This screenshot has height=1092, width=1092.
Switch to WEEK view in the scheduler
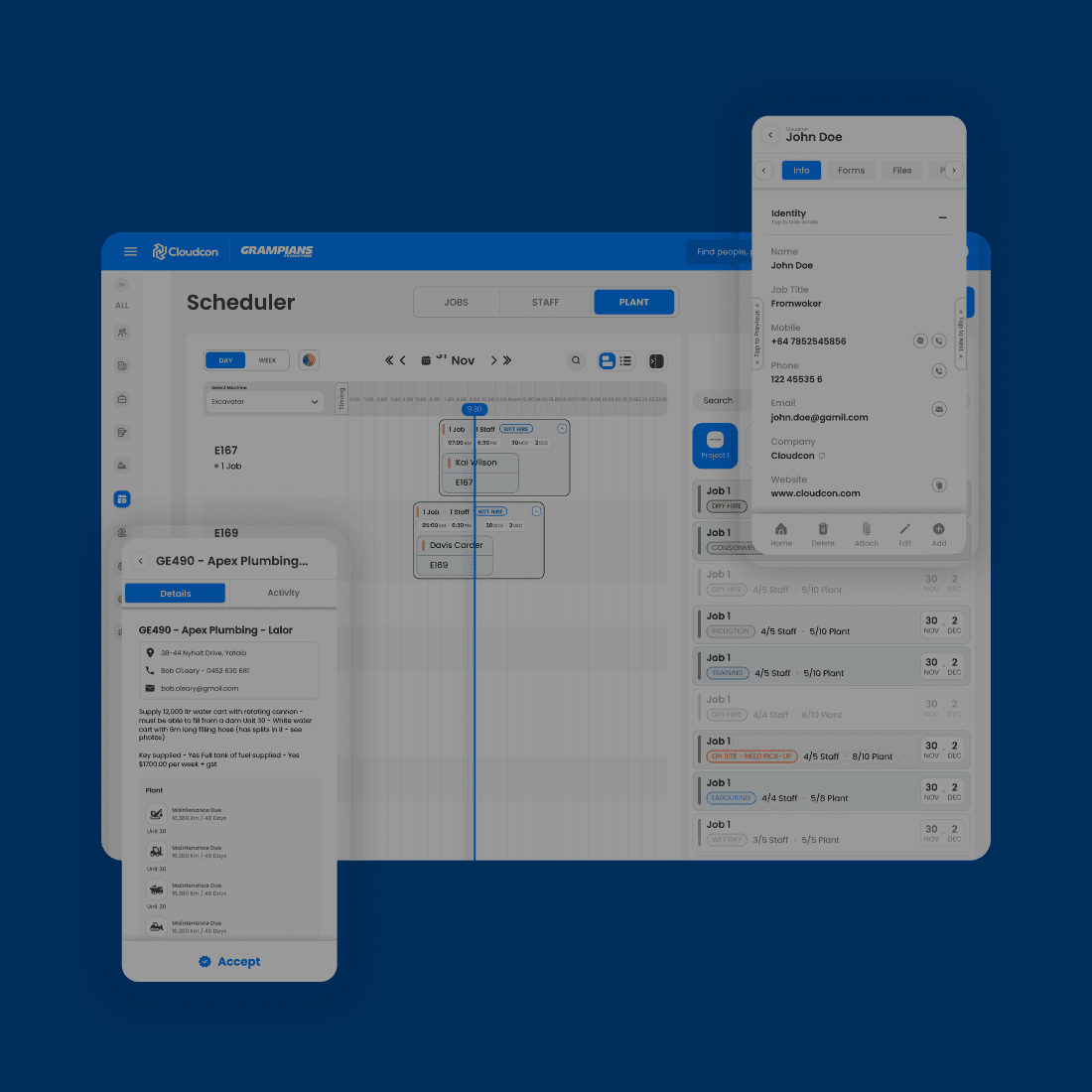pos(266,360)
